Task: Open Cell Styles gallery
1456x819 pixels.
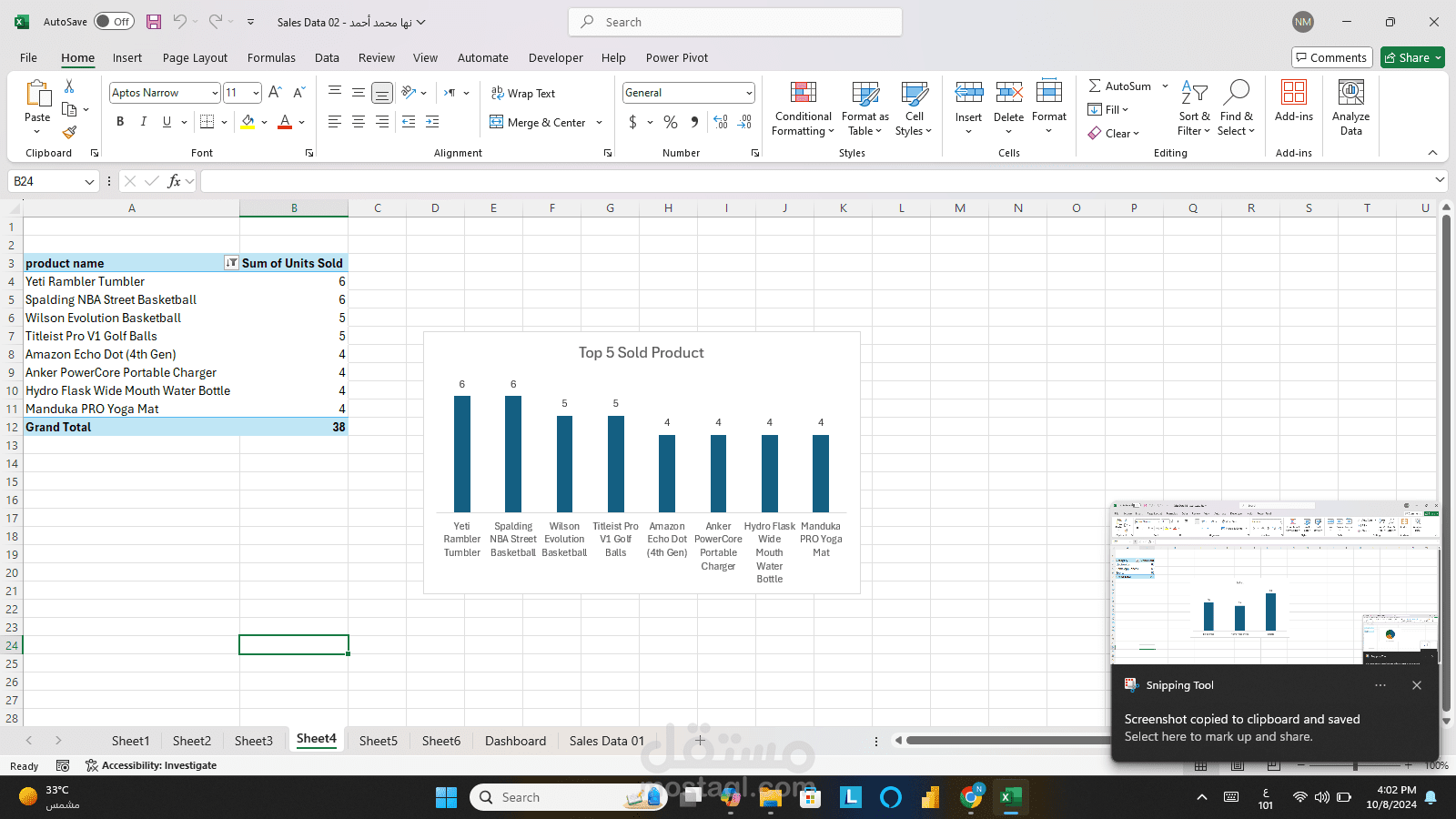Action: pos(915,109)
